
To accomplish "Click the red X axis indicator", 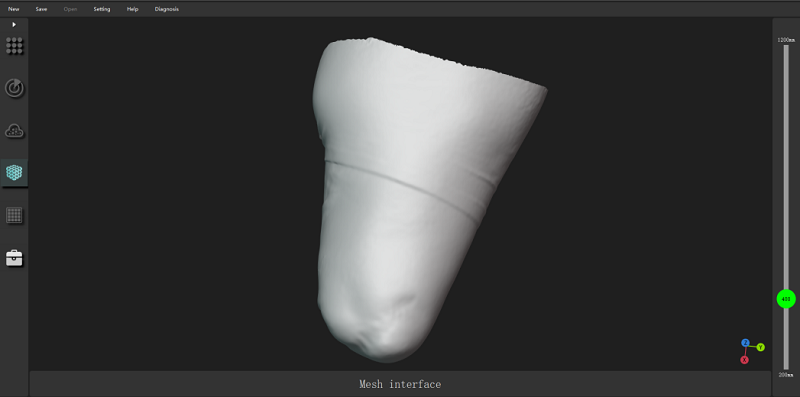I will (x=744, y=360).
